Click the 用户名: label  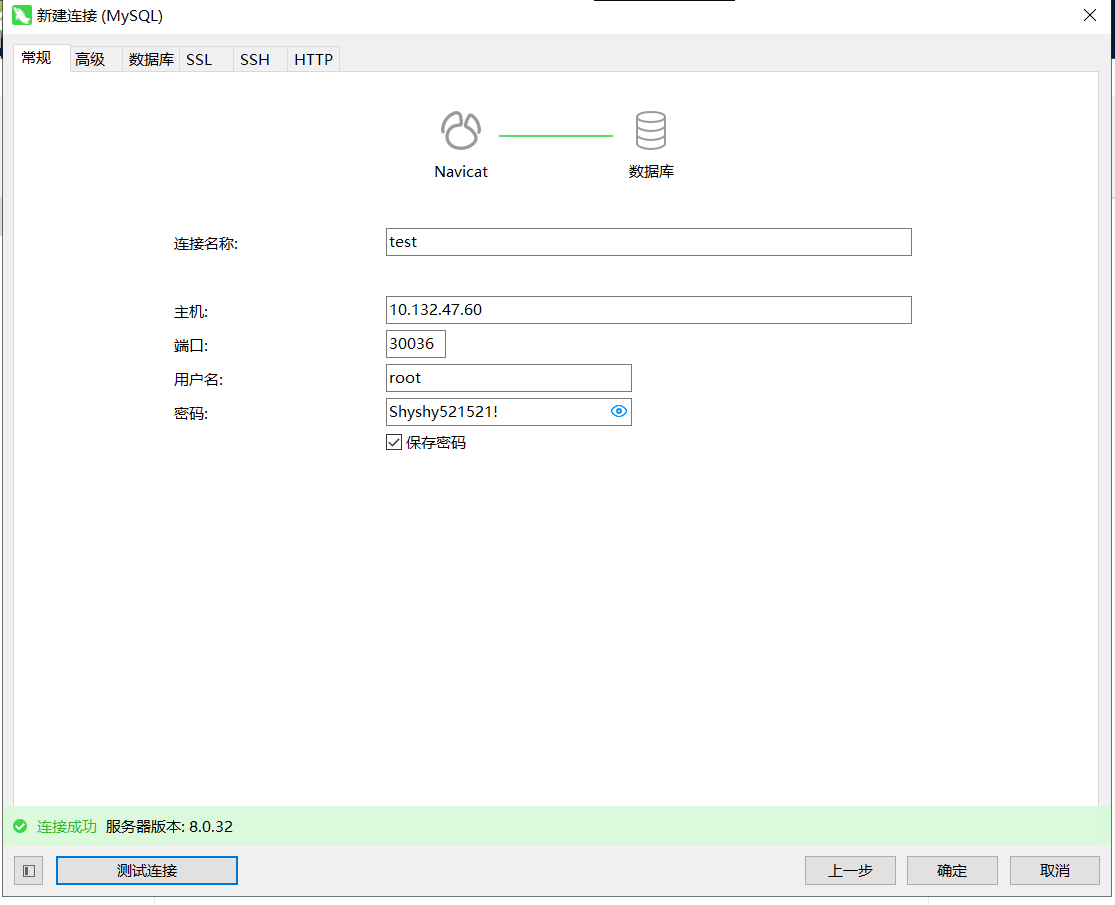[x=198, y=380]
